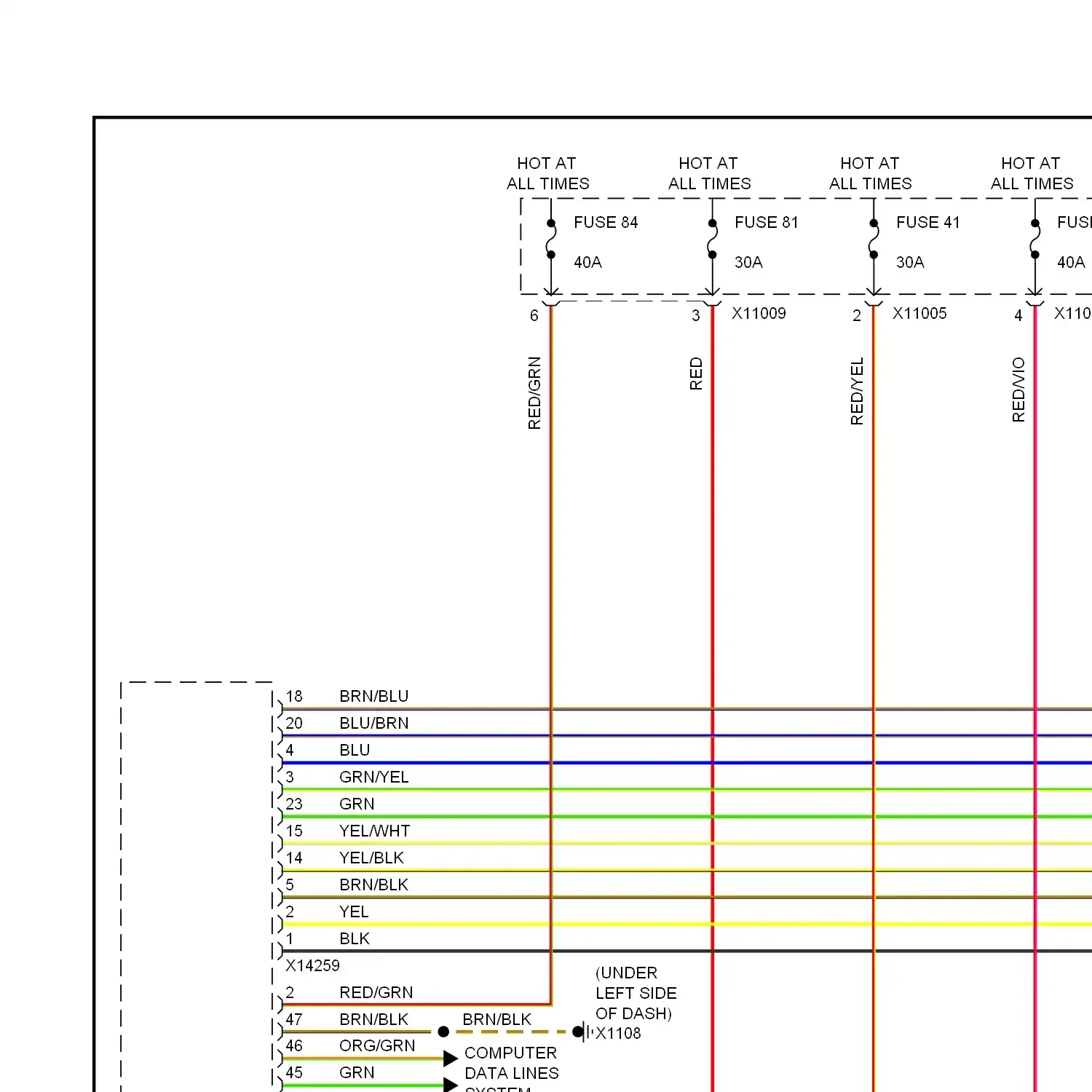Select the "FUSE 81" label

point(767,222)
